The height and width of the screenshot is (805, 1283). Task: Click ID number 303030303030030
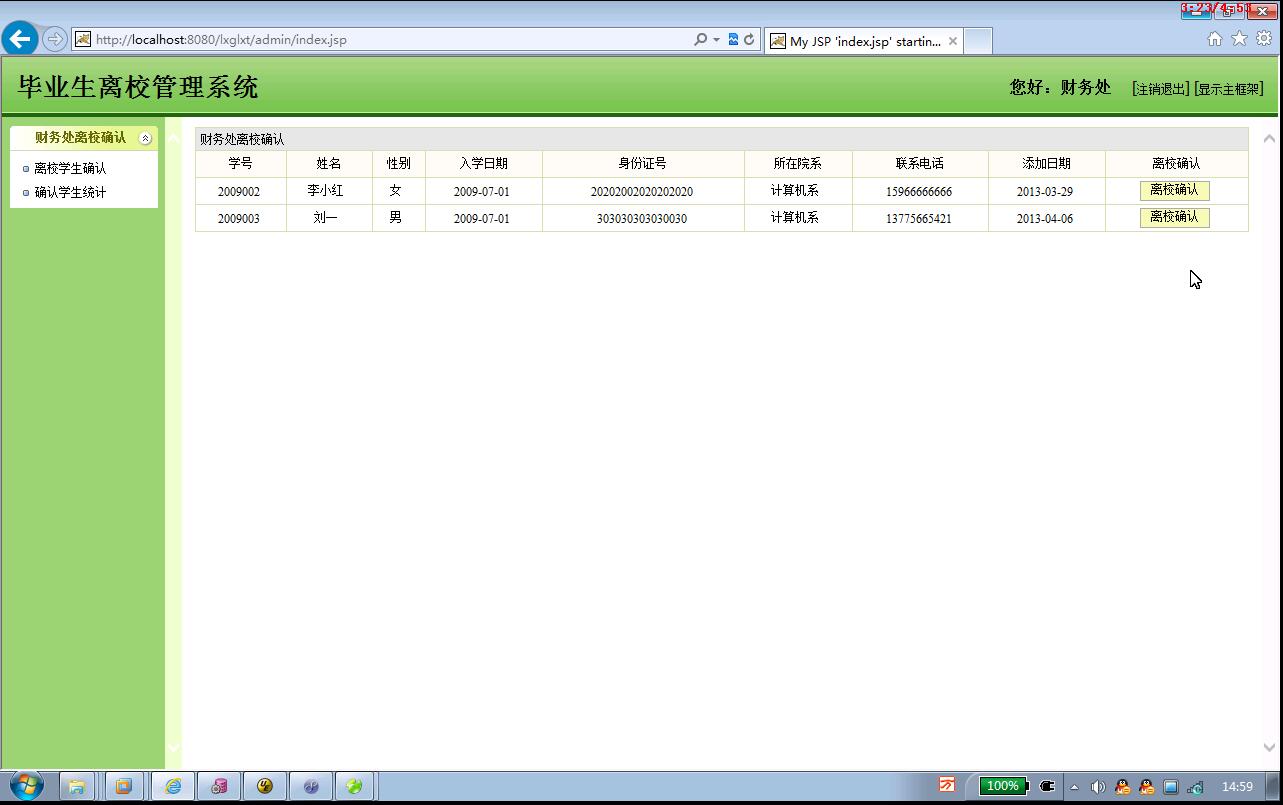click(x=642, y=218)
